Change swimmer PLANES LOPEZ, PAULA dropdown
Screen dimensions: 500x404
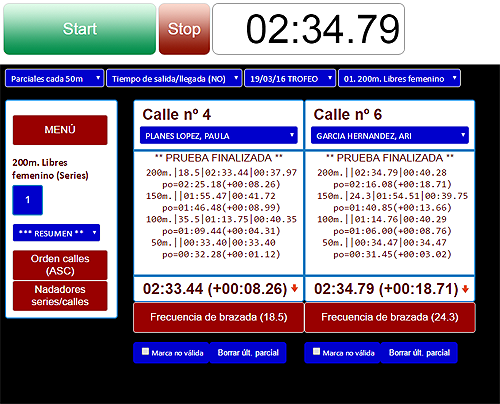tap(219, 135)
